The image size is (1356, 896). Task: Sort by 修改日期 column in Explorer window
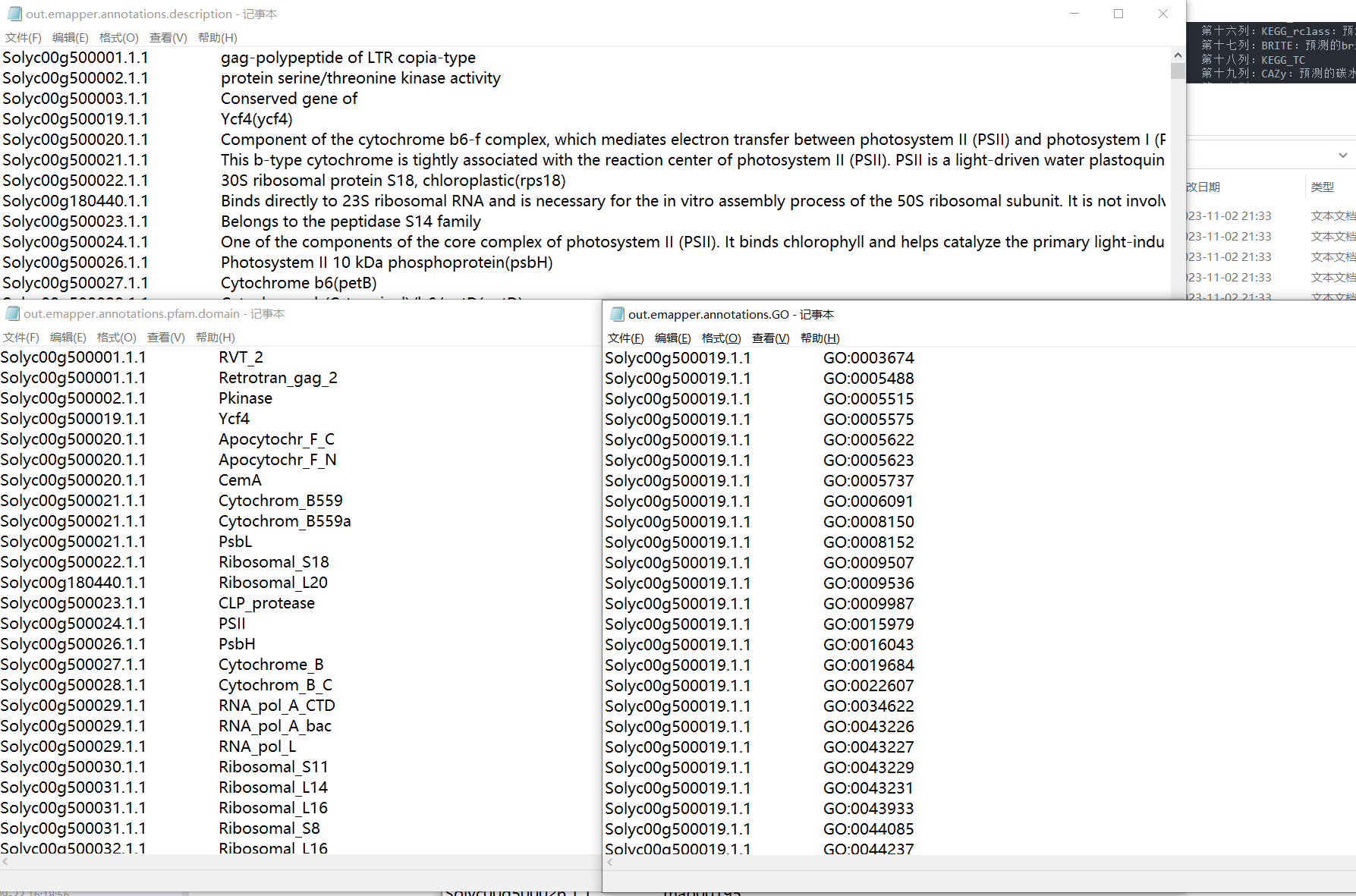point(1203,187)
